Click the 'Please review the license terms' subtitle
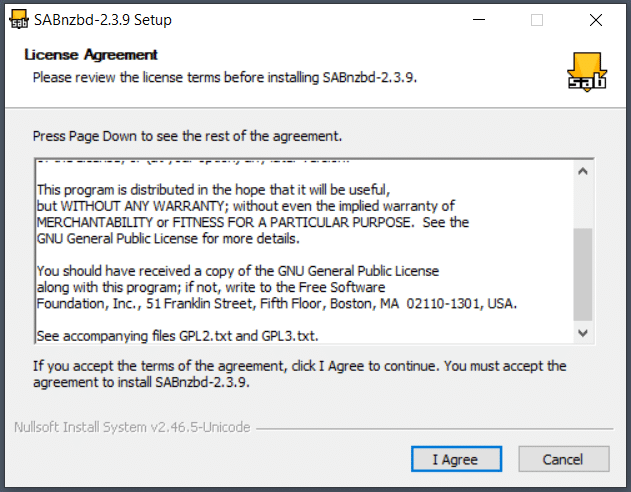Viewport: 631px width, 492px height. click(225, 77)
